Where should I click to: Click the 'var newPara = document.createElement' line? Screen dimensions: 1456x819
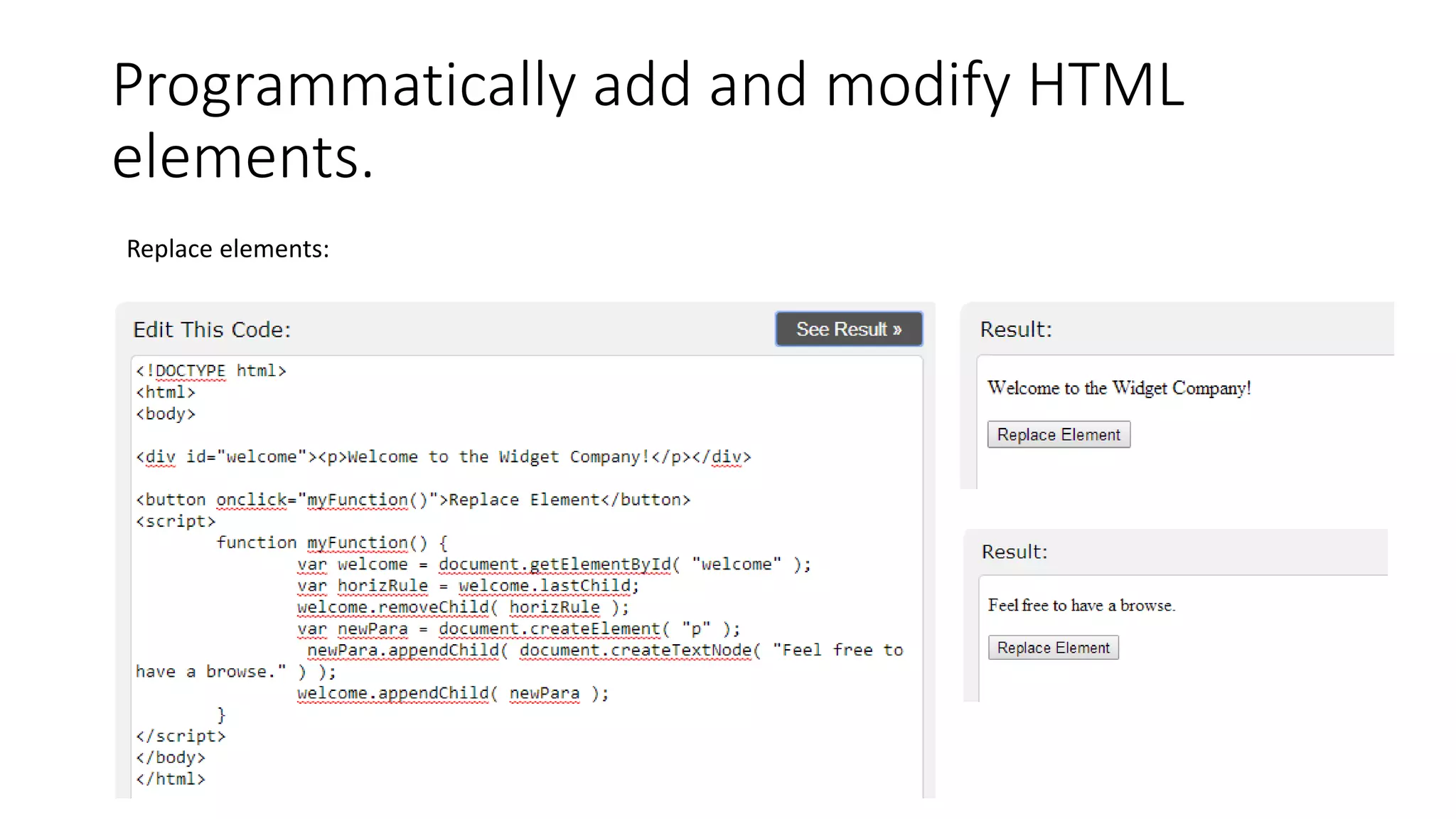click(x=518, y=628)
